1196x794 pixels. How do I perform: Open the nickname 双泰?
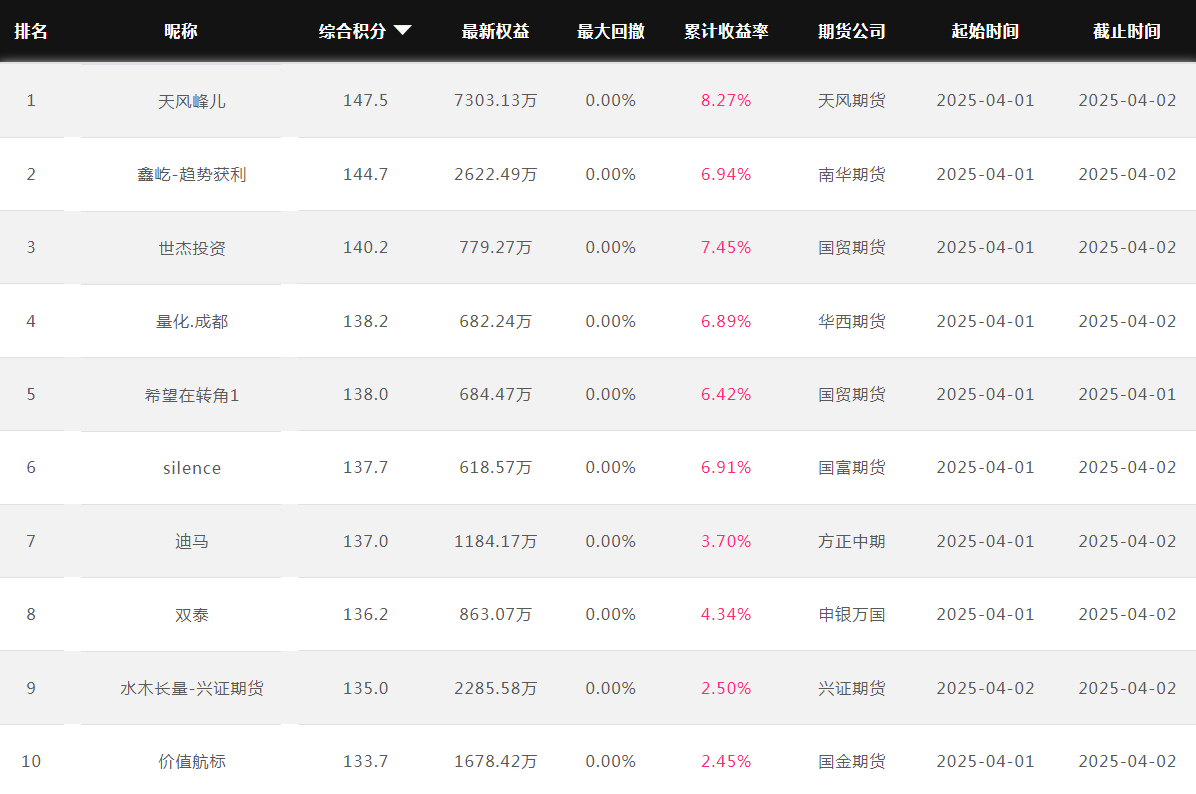(x=191, y=615)
